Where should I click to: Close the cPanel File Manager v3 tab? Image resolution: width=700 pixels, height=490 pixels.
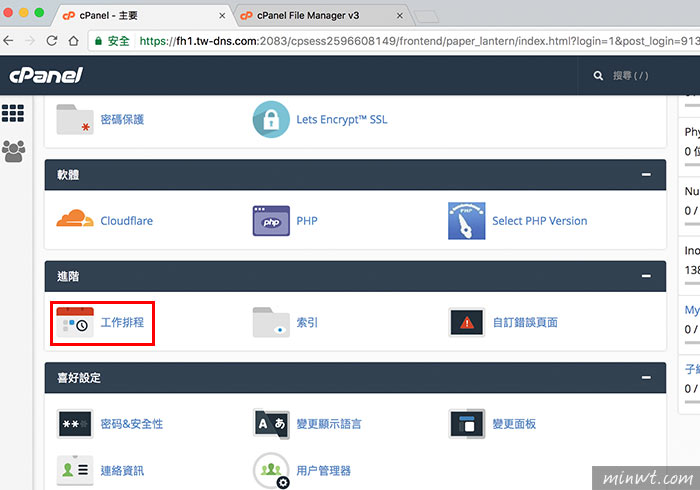click(x=400, y=16)
